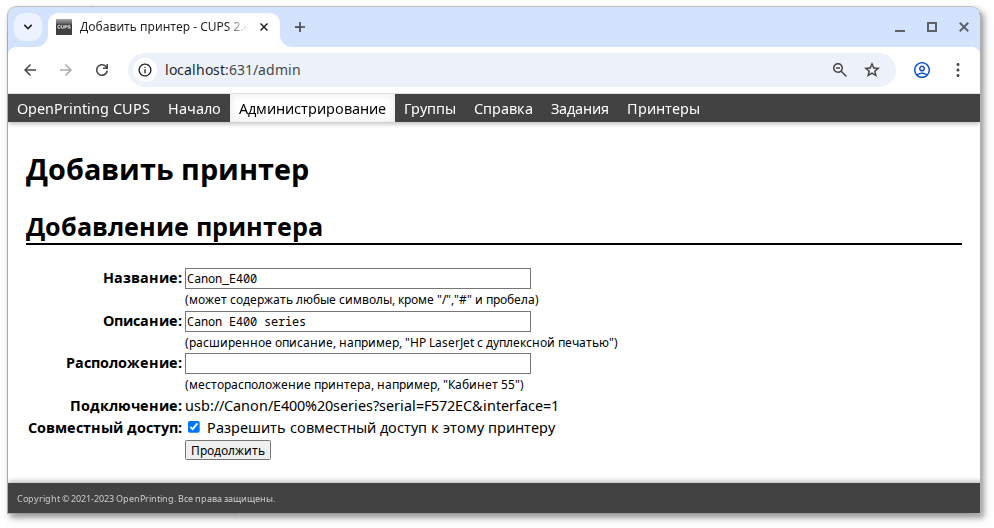
Task: Click the 'Добавление принтера' heading
Action: (x=174, y=227)
